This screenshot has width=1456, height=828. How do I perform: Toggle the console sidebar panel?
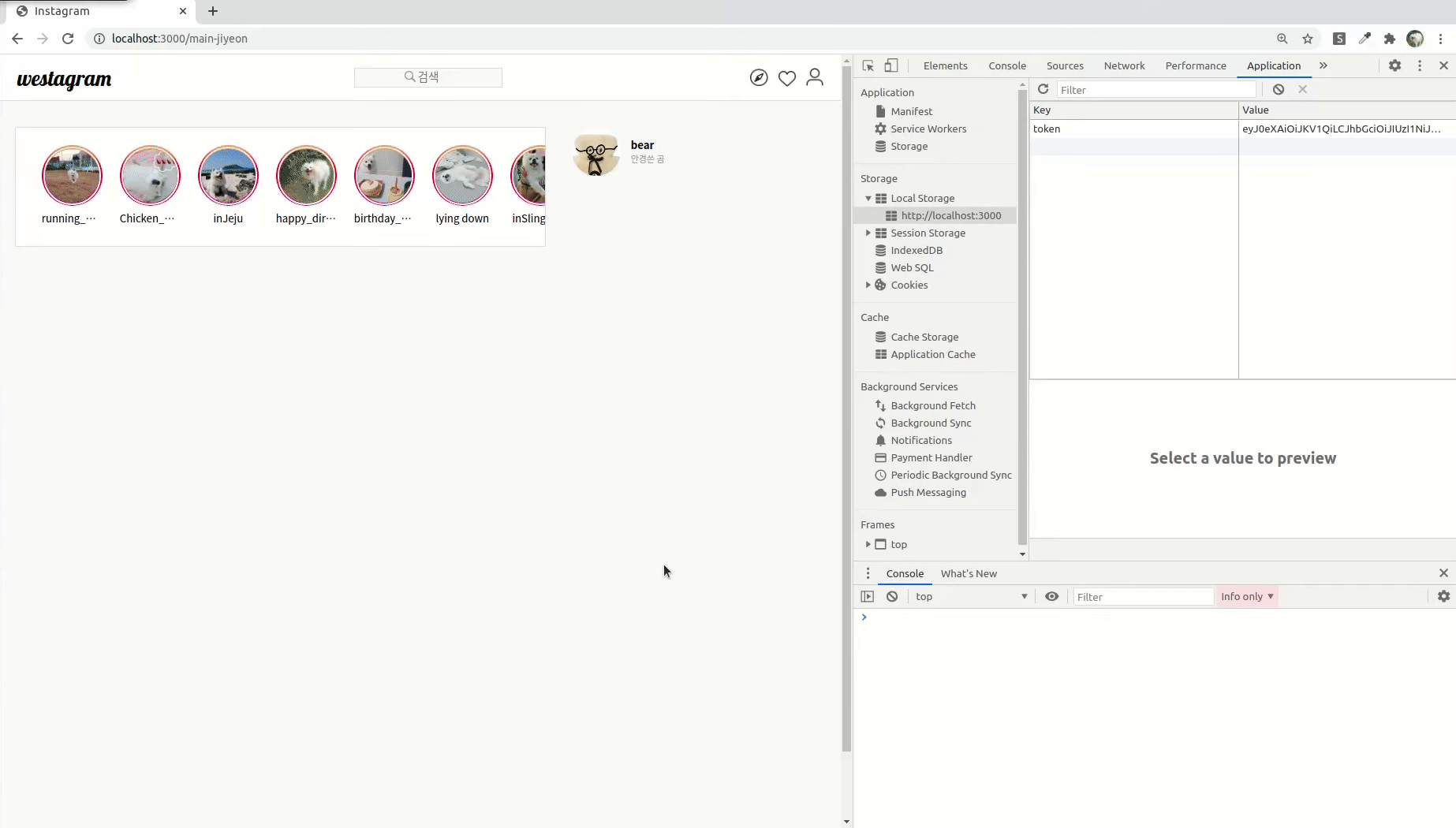tap(868, 596)
